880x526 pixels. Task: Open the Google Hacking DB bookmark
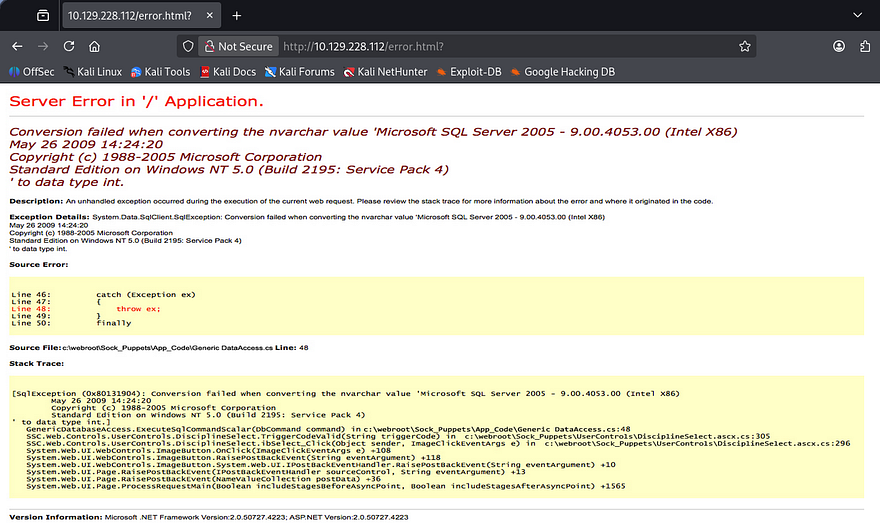(569, 72)
